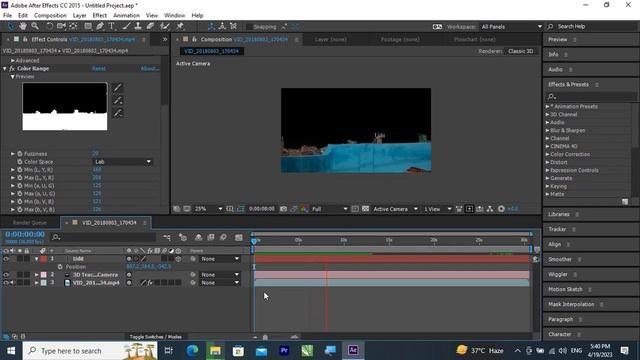The image size is (640, 360).
Task: Select the Rectangle shape tool
Action: tap(88, 26)
